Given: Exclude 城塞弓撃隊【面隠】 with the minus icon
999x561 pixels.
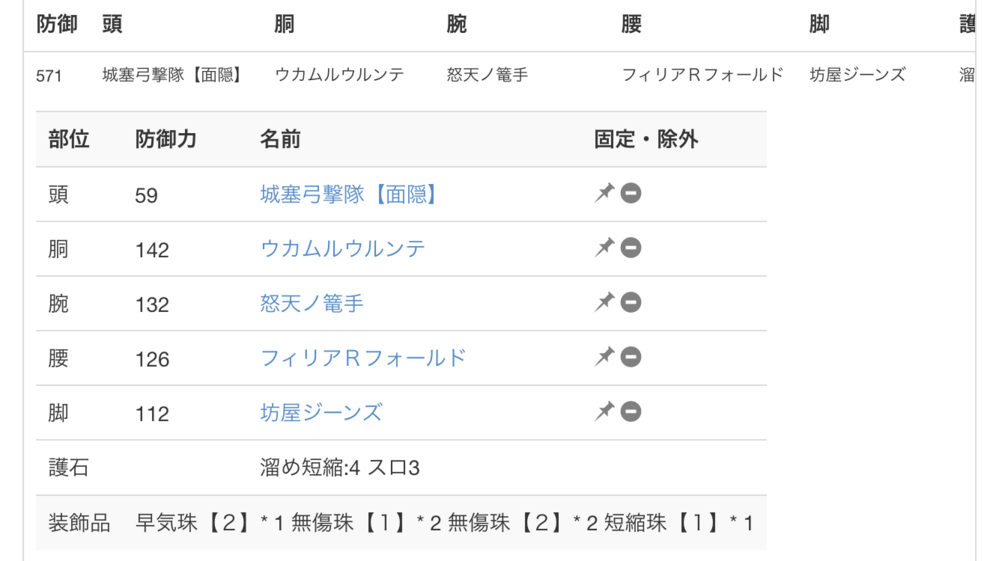Looking at the screenshot, I should point(631,193).
